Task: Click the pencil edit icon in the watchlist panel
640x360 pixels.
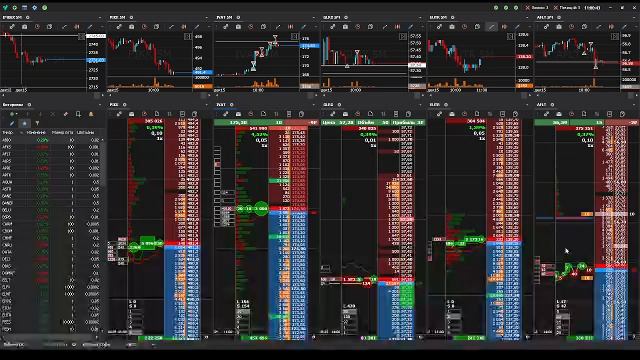Action: 12,123
